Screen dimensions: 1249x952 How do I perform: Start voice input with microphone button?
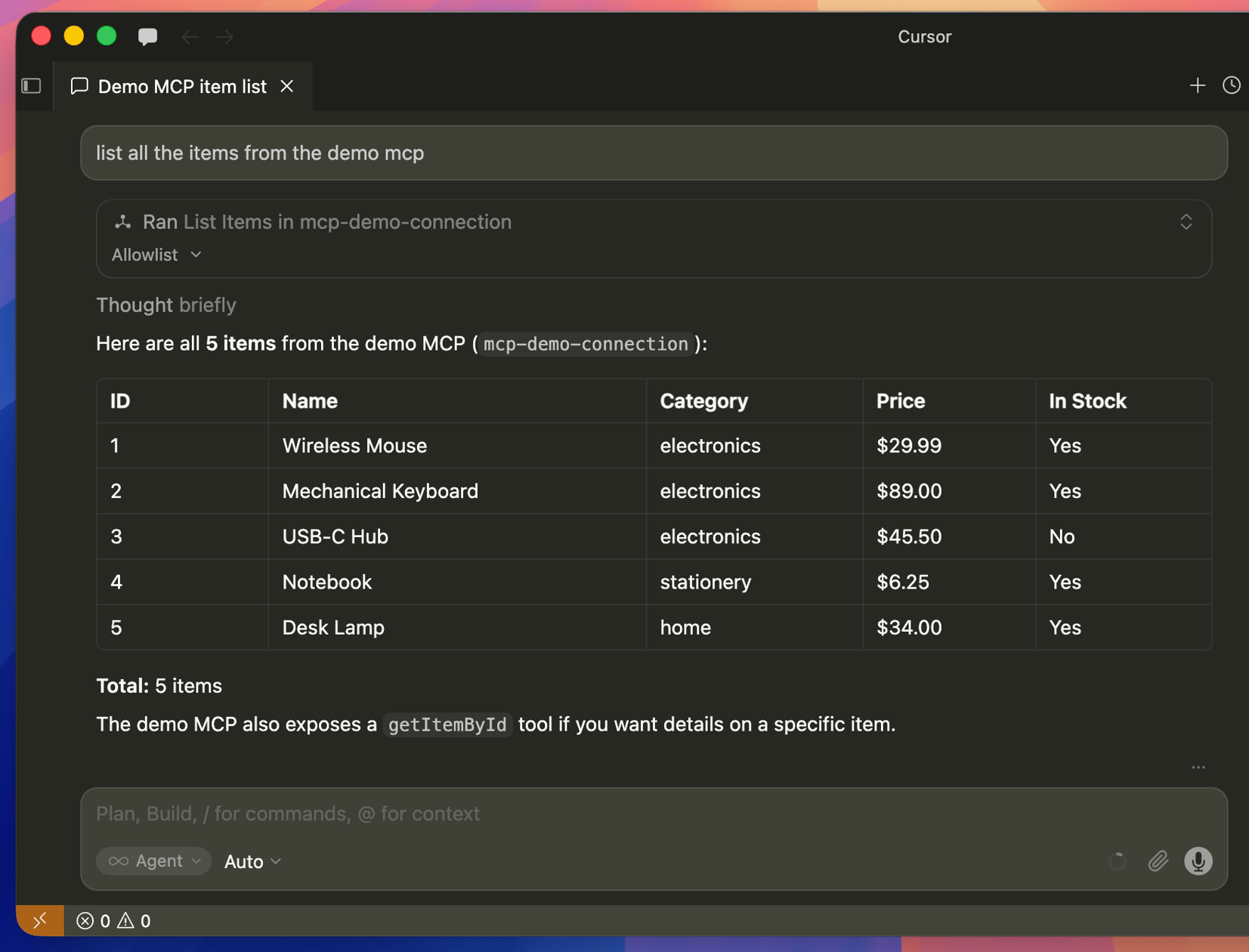coord(1198,861)
